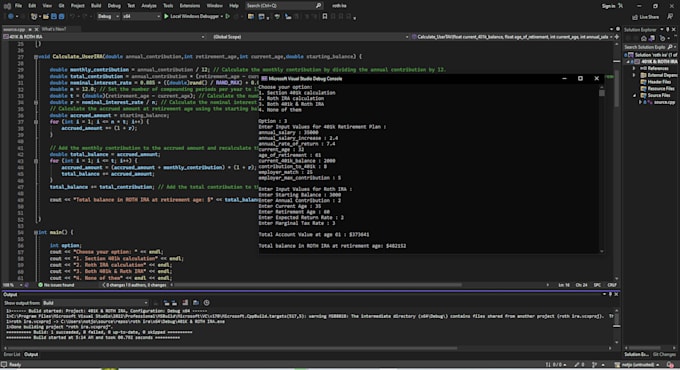Open the File menu
Image resolution: width=680 pixels, height=370 pixels.
(18, 6)
